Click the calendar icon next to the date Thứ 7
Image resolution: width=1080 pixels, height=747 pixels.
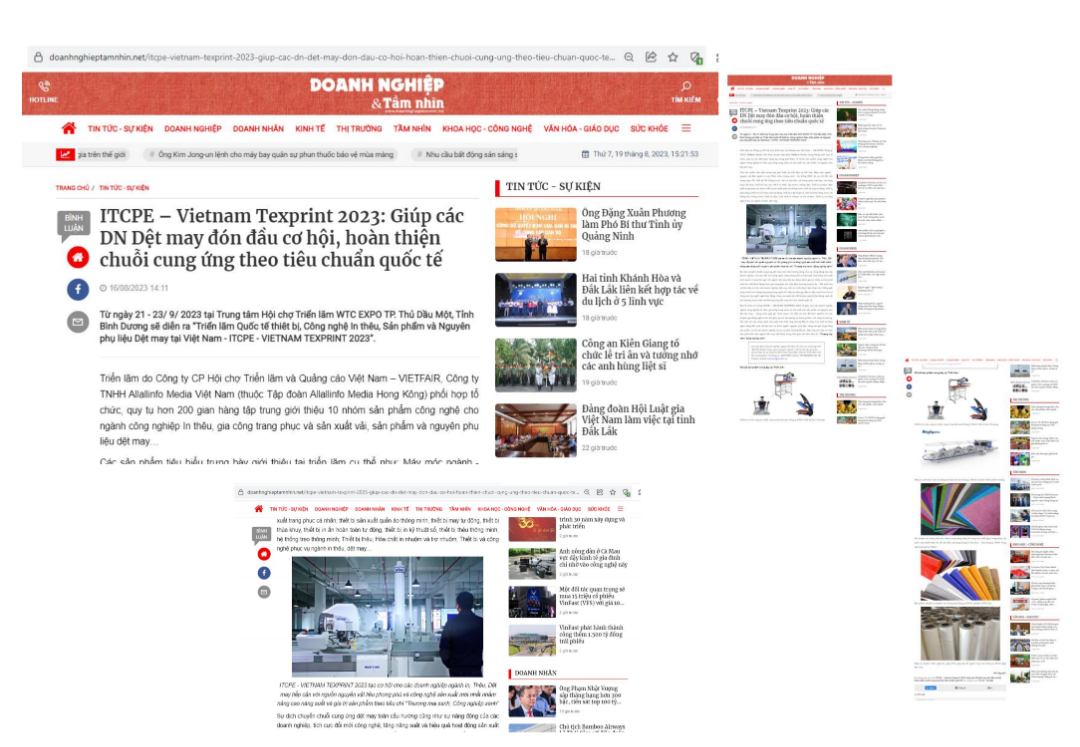(585, 155)
